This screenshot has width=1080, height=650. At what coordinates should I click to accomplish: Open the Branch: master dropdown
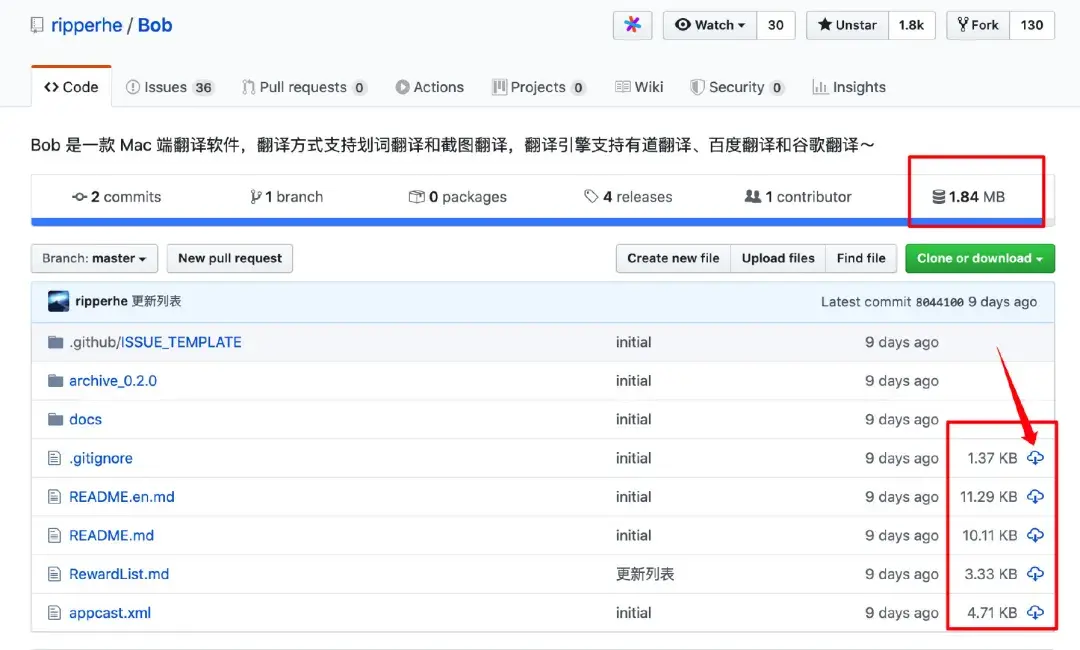click(x=93, y=258)
